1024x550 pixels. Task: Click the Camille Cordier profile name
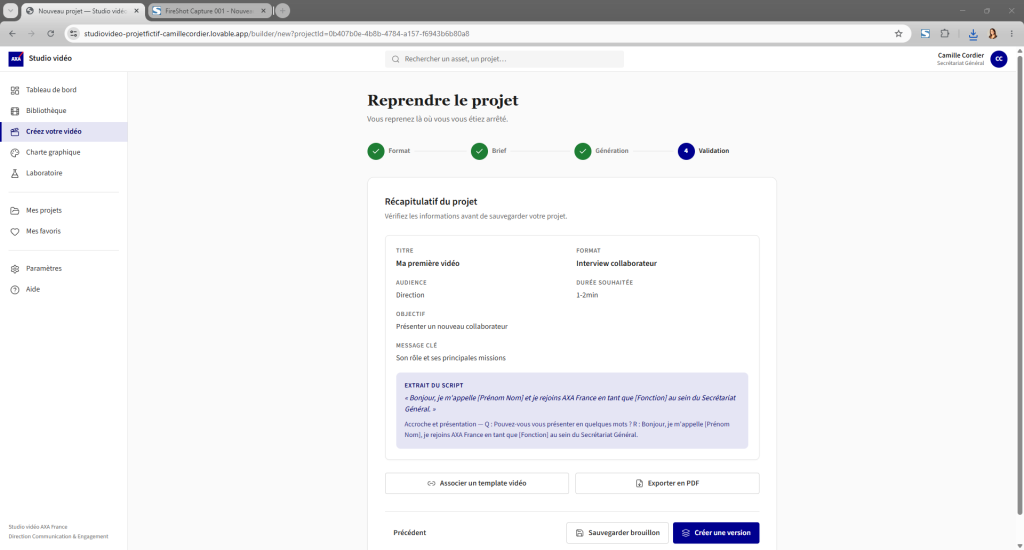click(x=961, y=56)
